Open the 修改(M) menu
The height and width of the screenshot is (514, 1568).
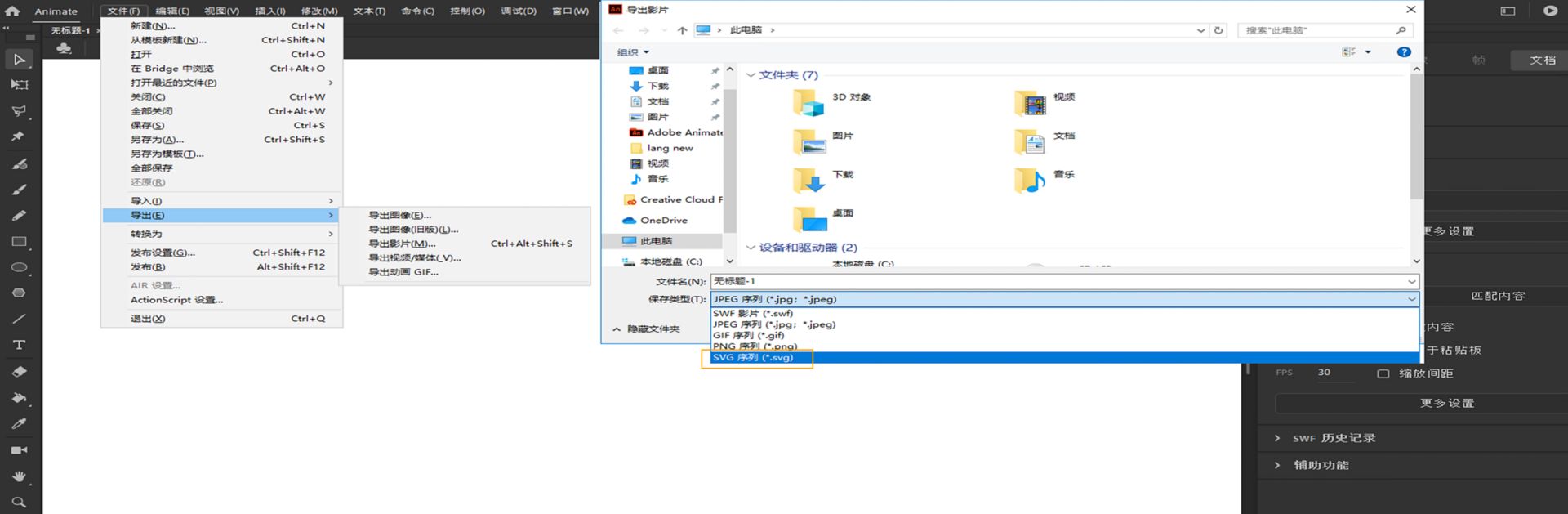pos(319,11)
